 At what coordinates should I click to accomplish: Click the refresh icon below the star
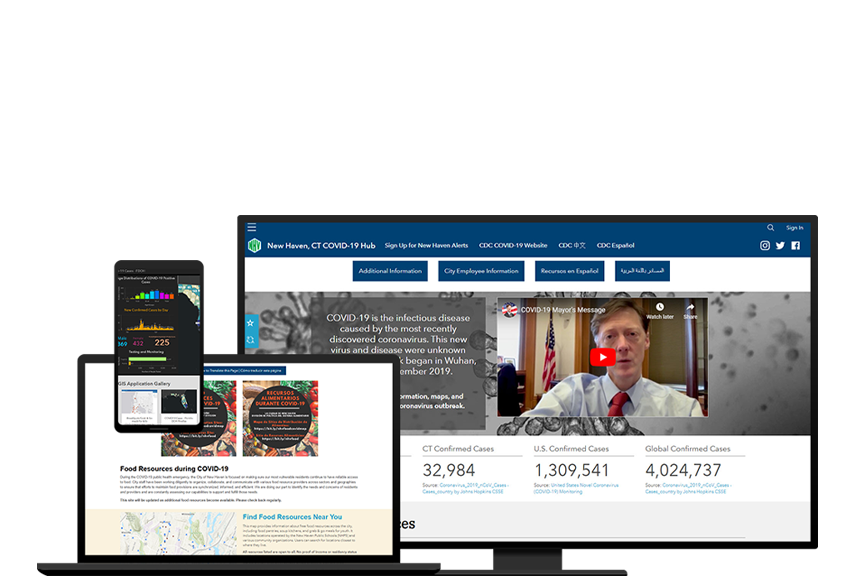tap(250, 340)
